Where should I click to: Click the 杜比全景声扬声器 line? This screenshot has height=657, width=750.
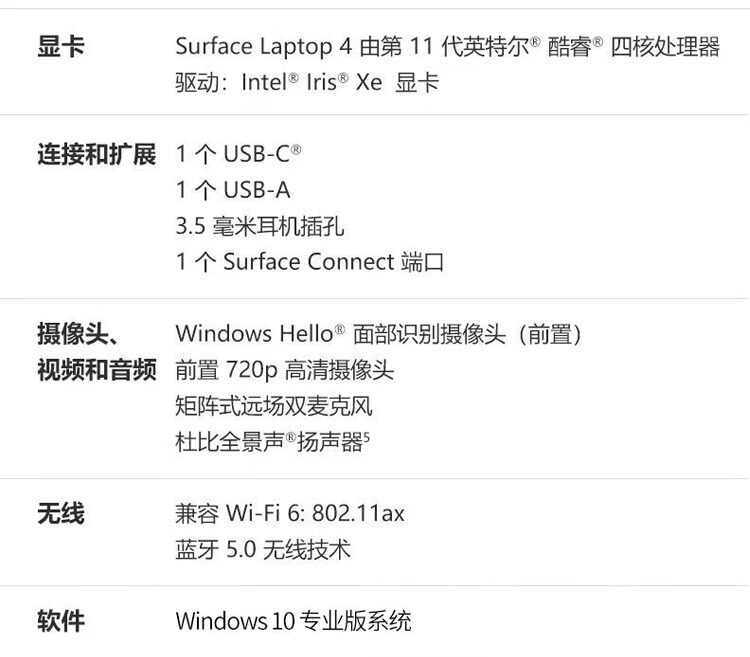click(x=268, y=442)
